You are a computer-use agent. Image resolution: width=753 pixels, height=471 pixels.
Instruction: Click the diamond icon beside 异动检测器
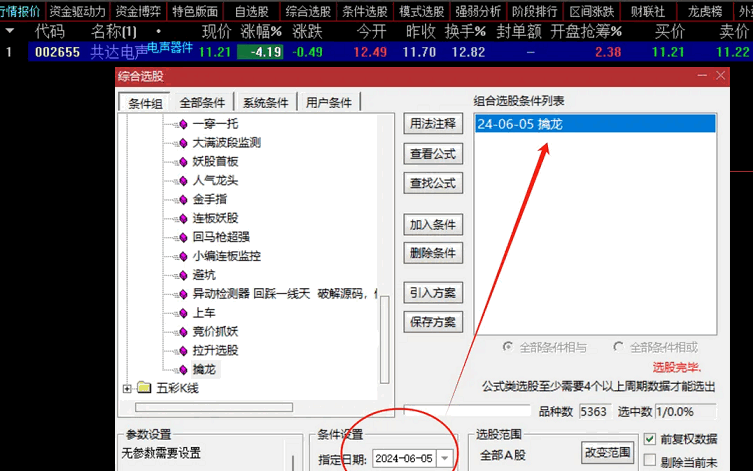pyautogui.click(x=183, y=294)
